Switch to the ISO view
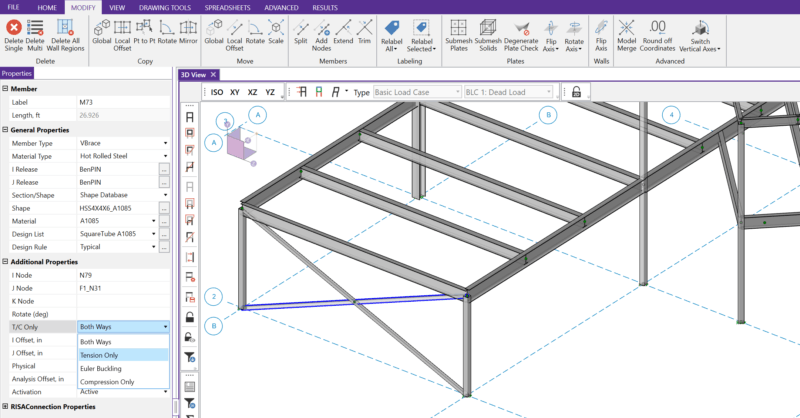800x418 pixels. click(217, 92)
